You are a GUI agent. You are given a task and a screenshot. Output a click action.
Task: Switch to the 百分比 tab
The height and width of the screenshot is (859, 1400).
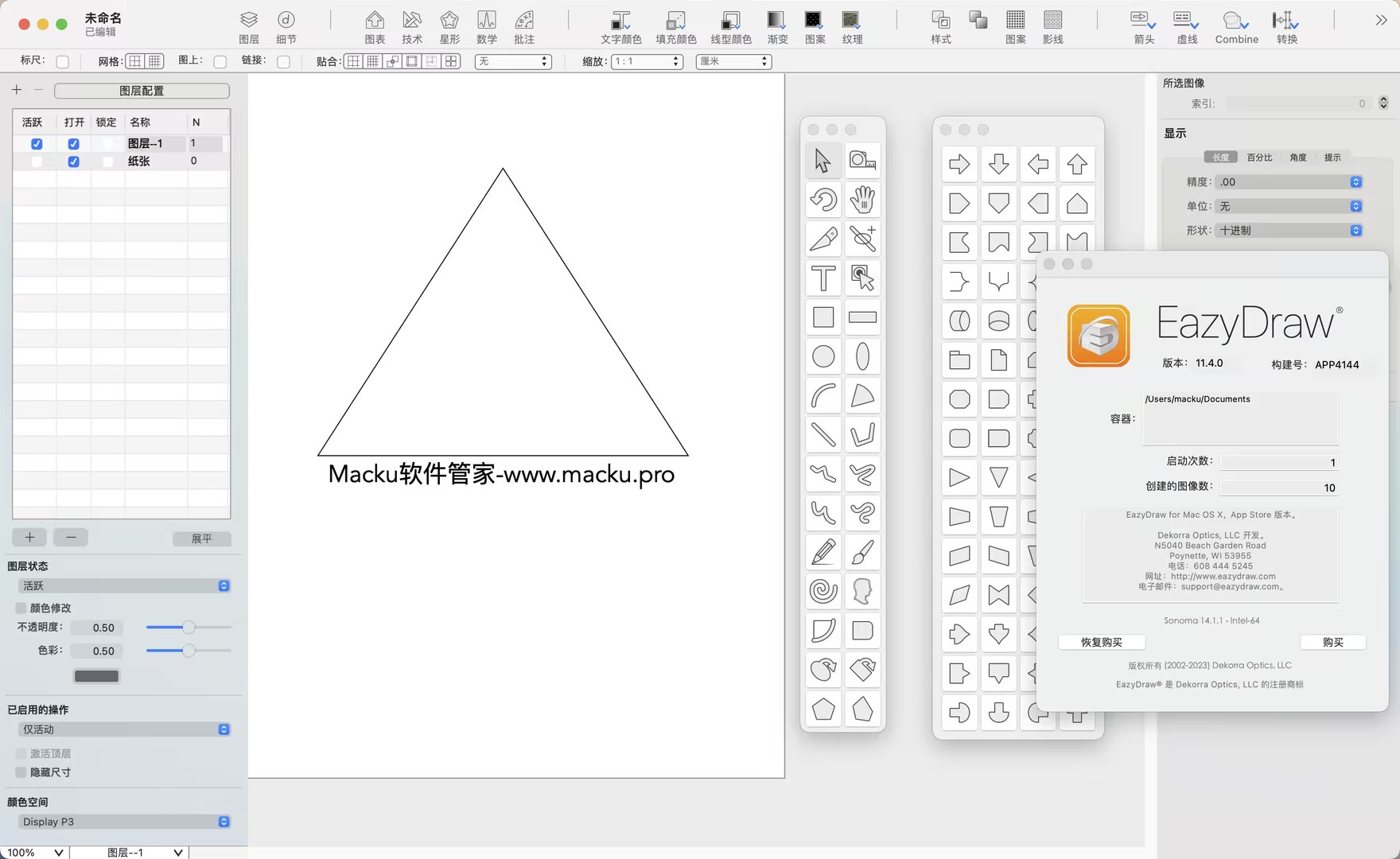pos(1259,157)
